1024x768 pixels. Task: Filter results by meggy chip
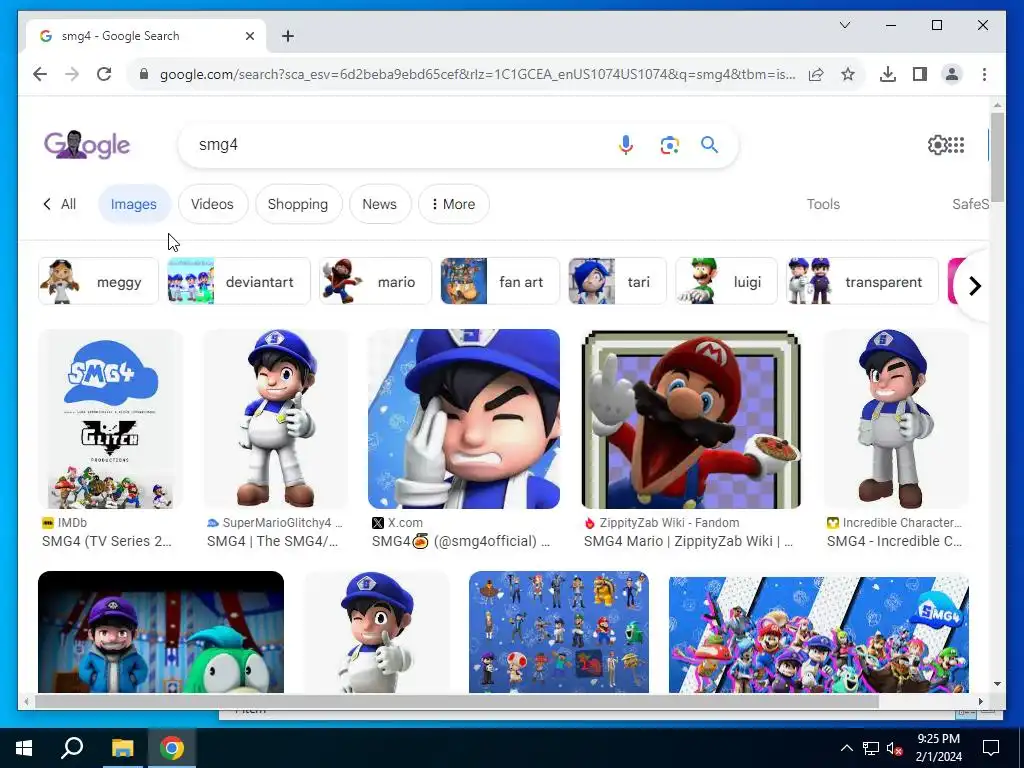(x=99, y=281)
